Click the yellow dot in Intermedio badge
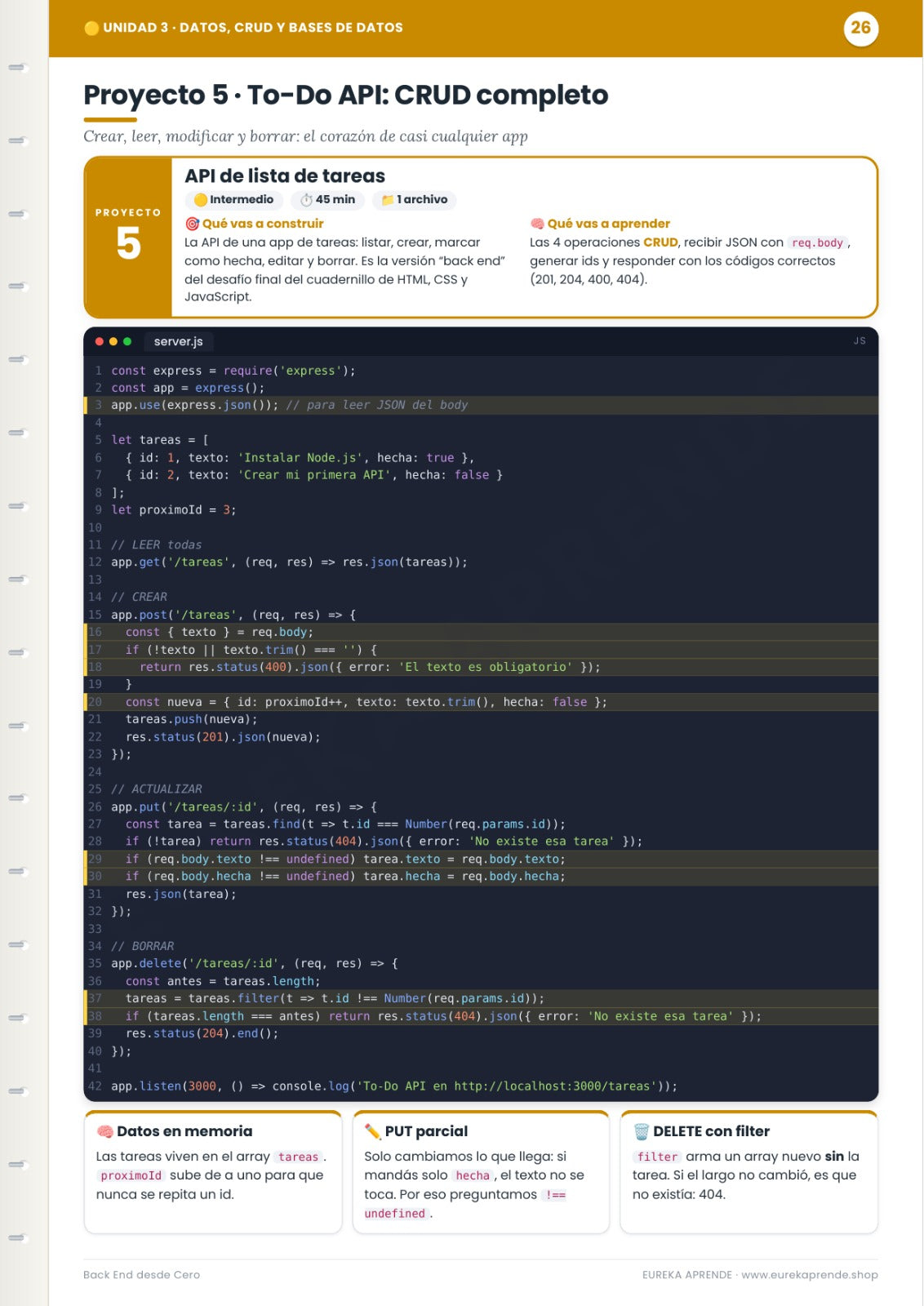 (x=201, y=200)
